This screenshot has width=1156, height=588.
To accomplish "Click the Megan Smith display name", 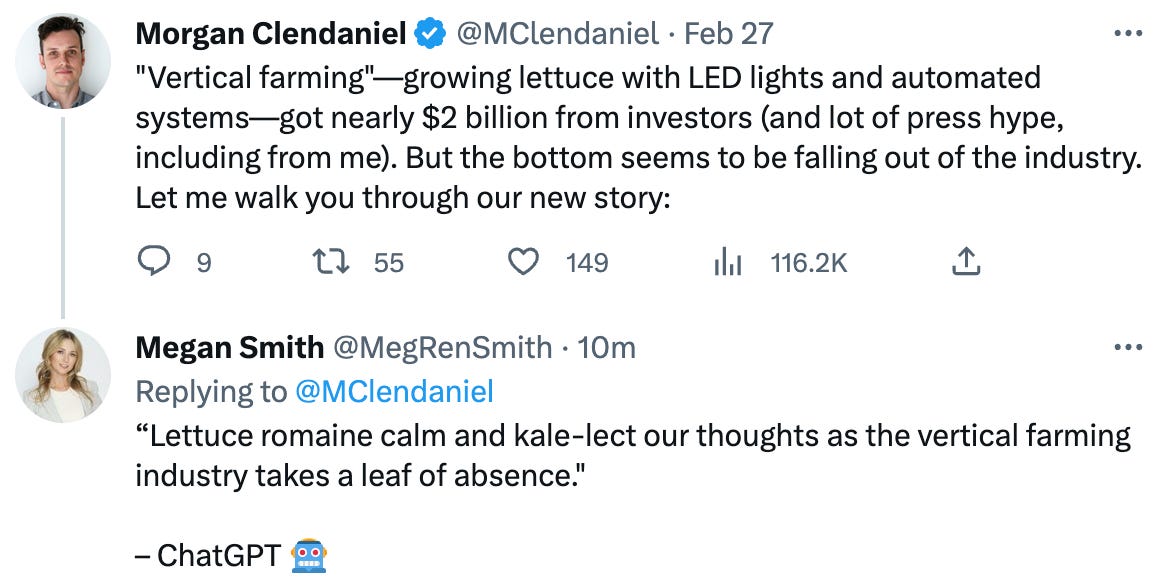I will point(229,348).
